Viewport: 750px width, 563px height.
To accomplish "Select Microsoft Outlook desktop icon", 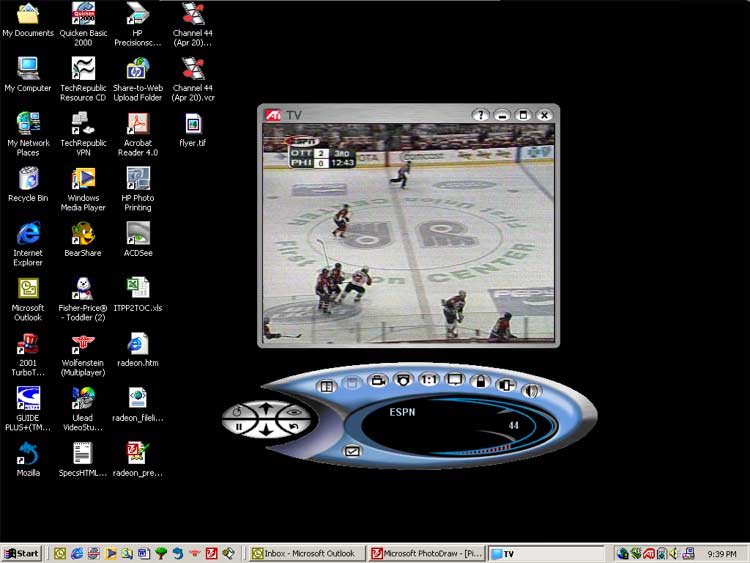I will (x=28, y=299).
